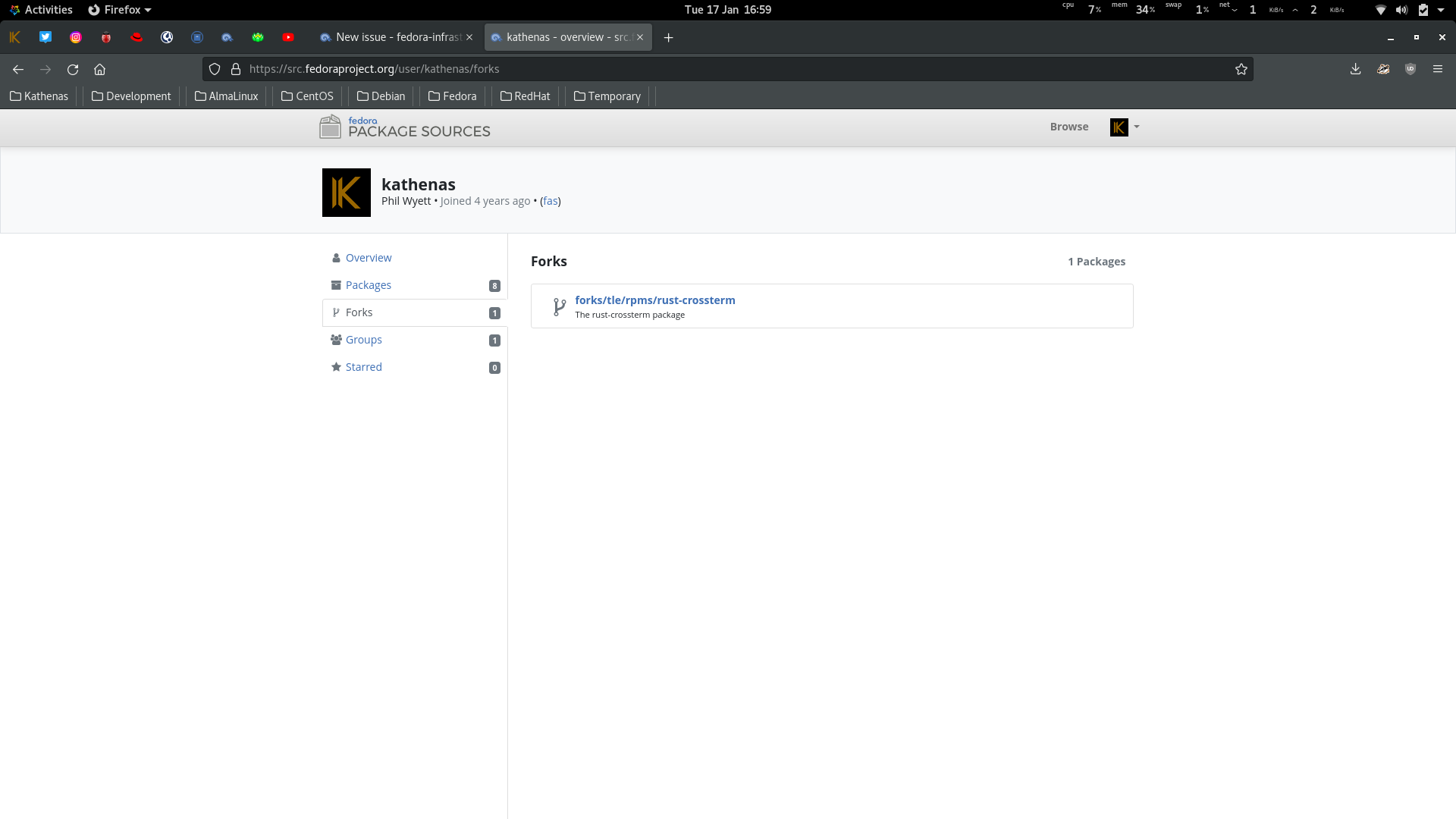1456x819 pixels.
Task: Open the uBlock Origin extension
Action: (1410, 69)
